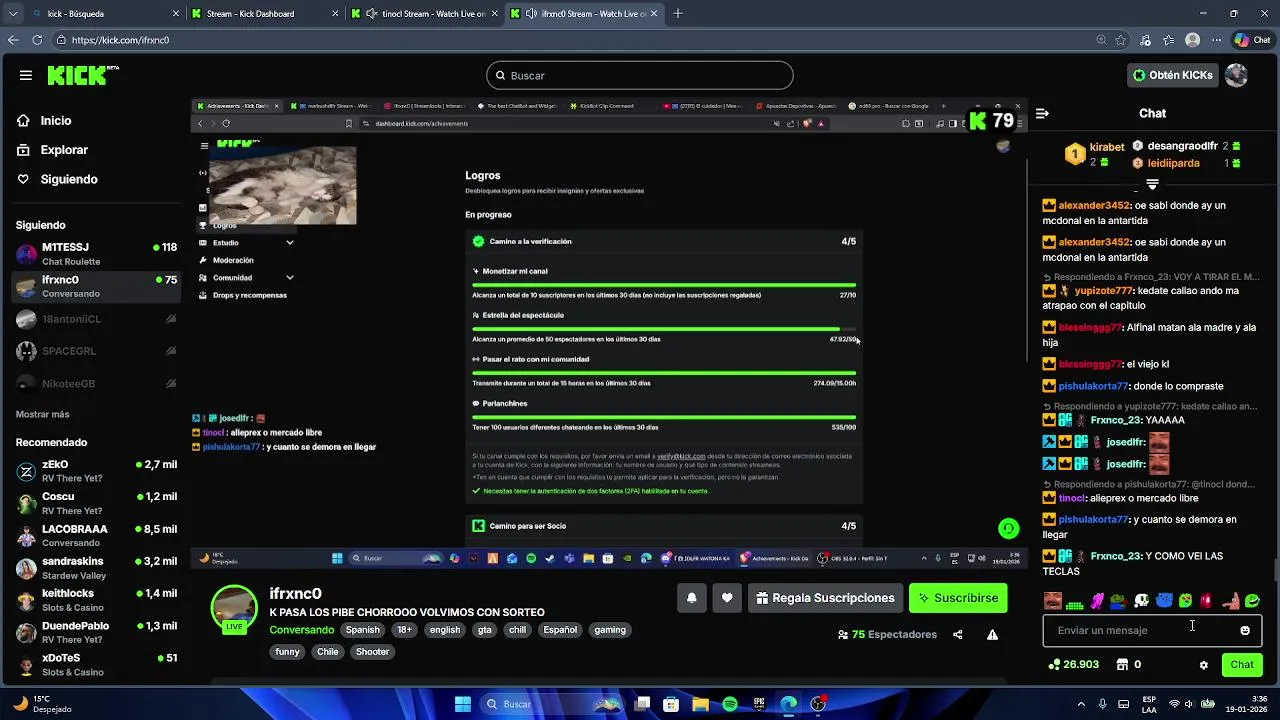Click the notification bell icon for ifrxnc0
Image resolution: width=1280 pixels, height=720 pixels.
[x=691, y=598]
